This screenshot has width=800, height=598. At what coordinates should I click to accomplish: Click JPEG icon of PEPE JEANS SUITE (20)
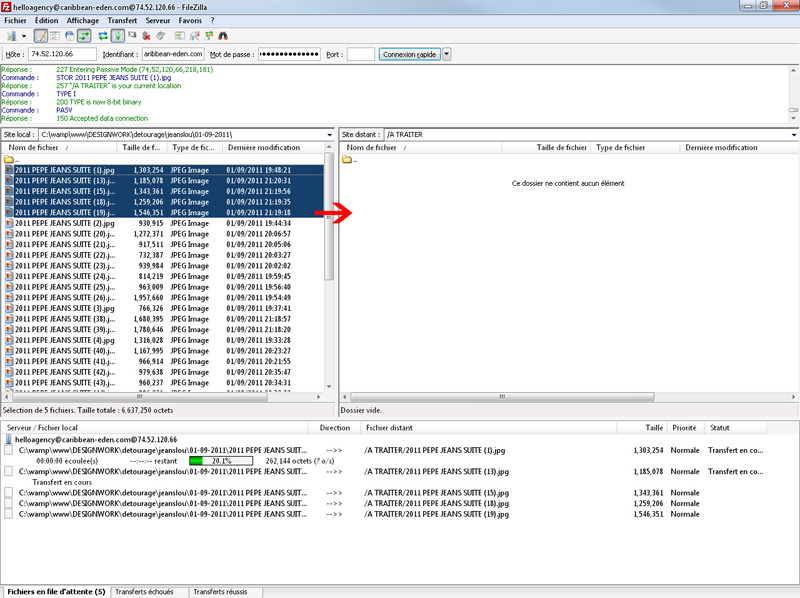(x=9, y=234)
